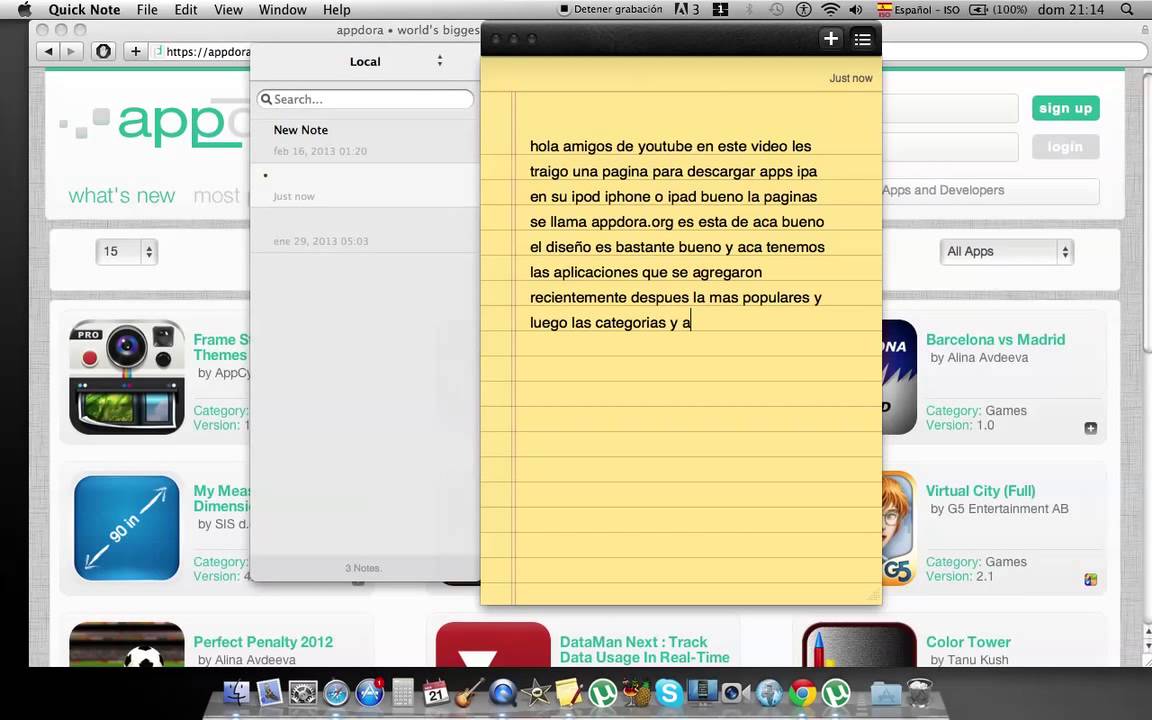Viewport: 1152px width, 720px height.
Task: Open the 'what's new' tab on appdora
Action: point(121,195)
